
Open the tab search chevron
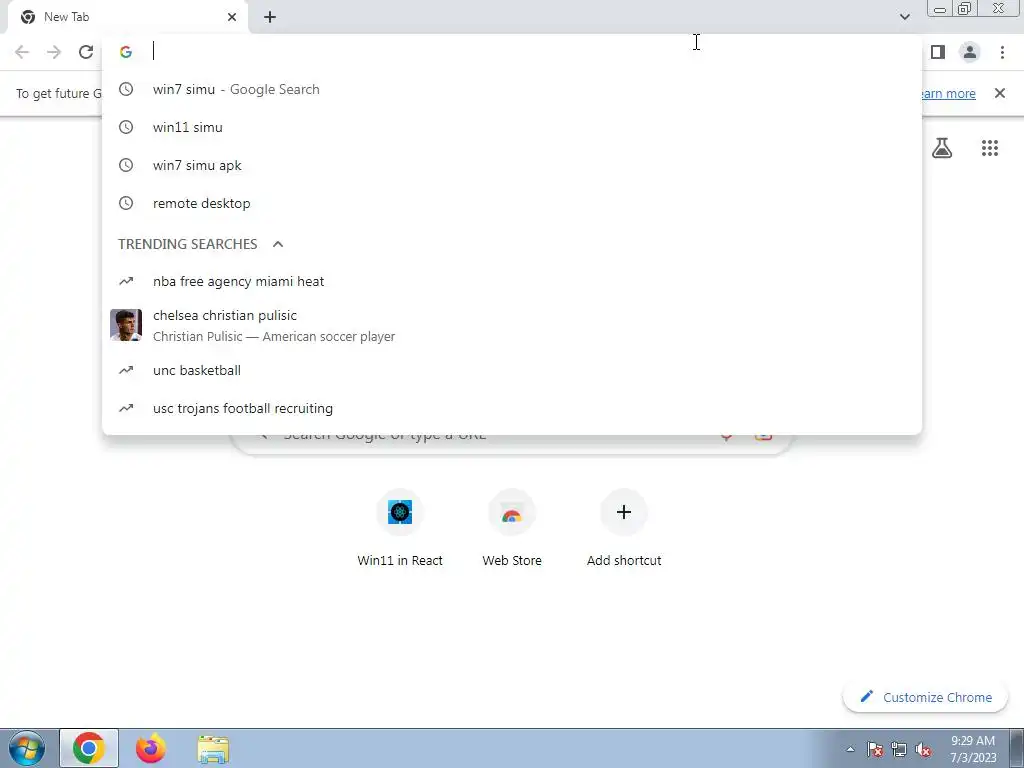pos(904,17)
